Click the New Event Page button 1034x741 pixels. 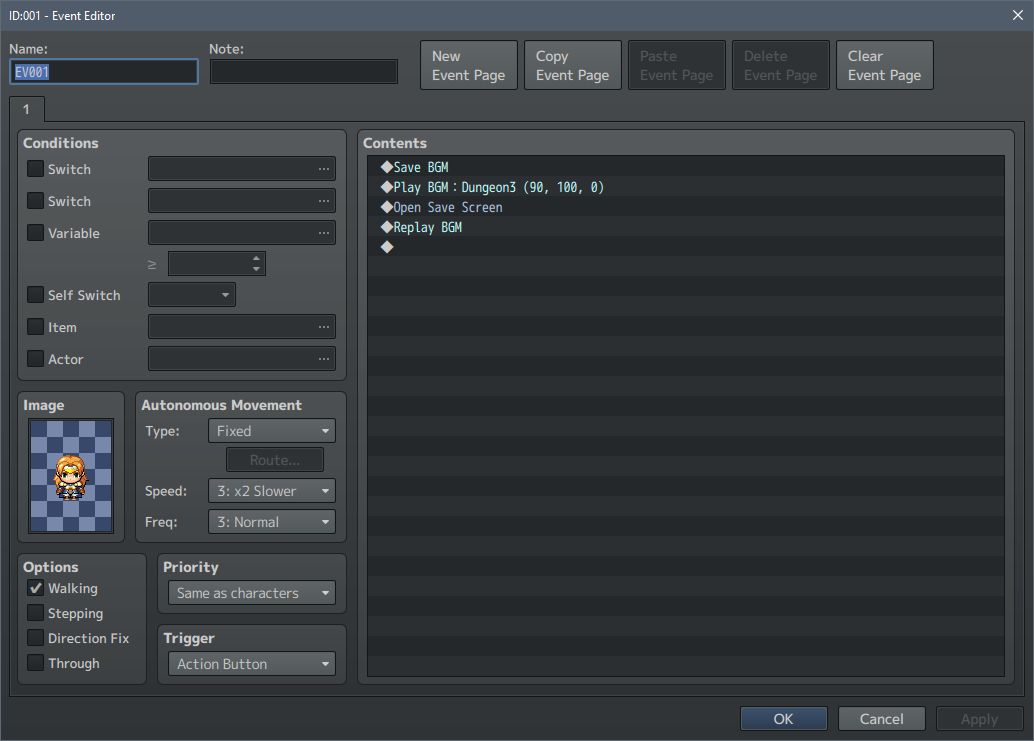pos(469,65)
